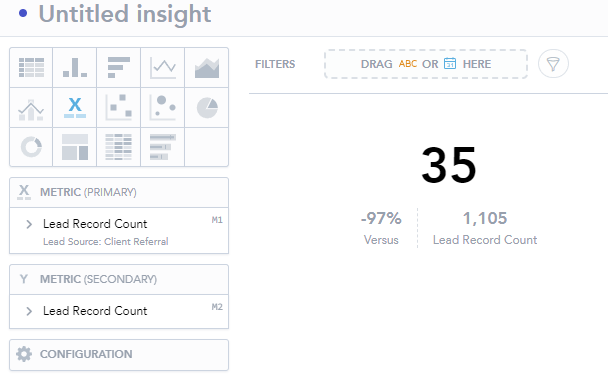
Task: Select the Stacked area chart icon
Action: click(x=207, y=67)
